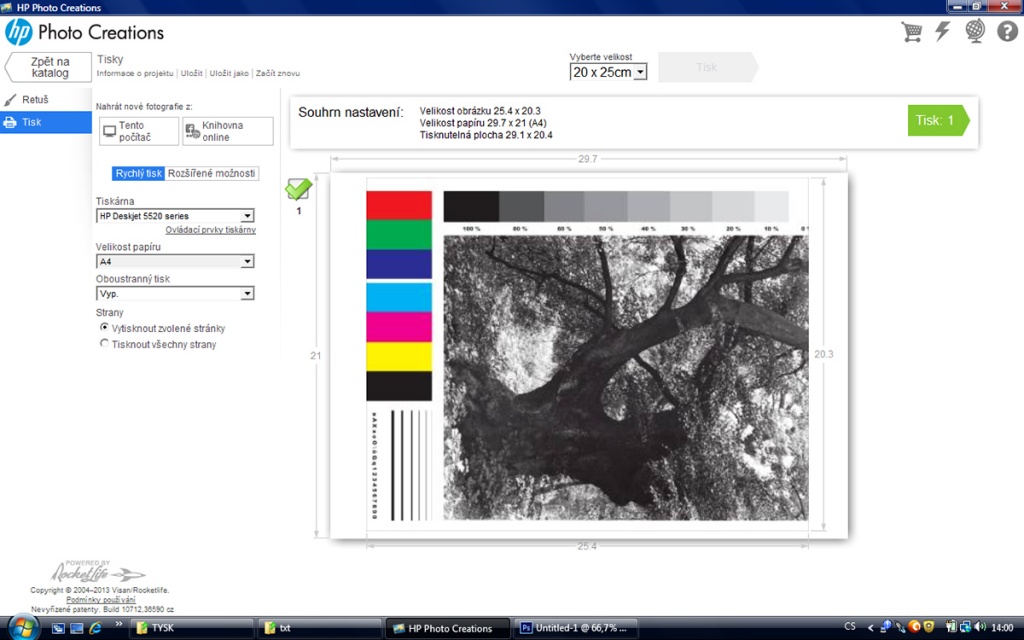Click CS language indicator in taskbar
The image size is (1024, 640).
[850, 628]
